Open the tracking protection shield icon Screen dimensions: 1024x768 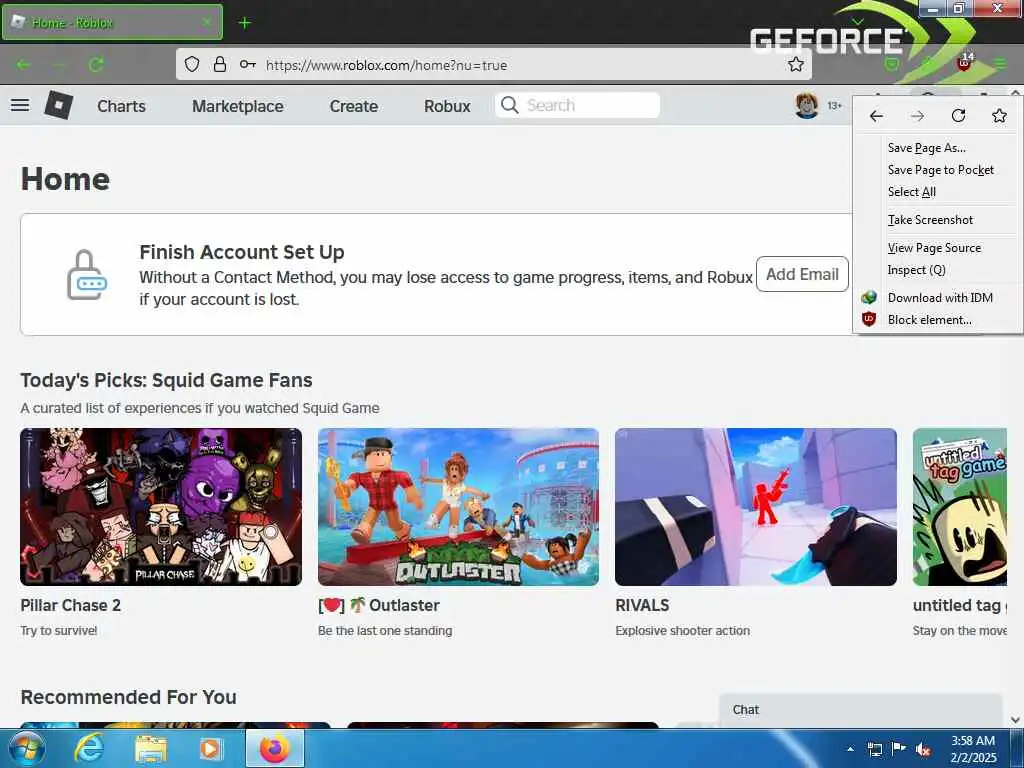tap(191, 65)
